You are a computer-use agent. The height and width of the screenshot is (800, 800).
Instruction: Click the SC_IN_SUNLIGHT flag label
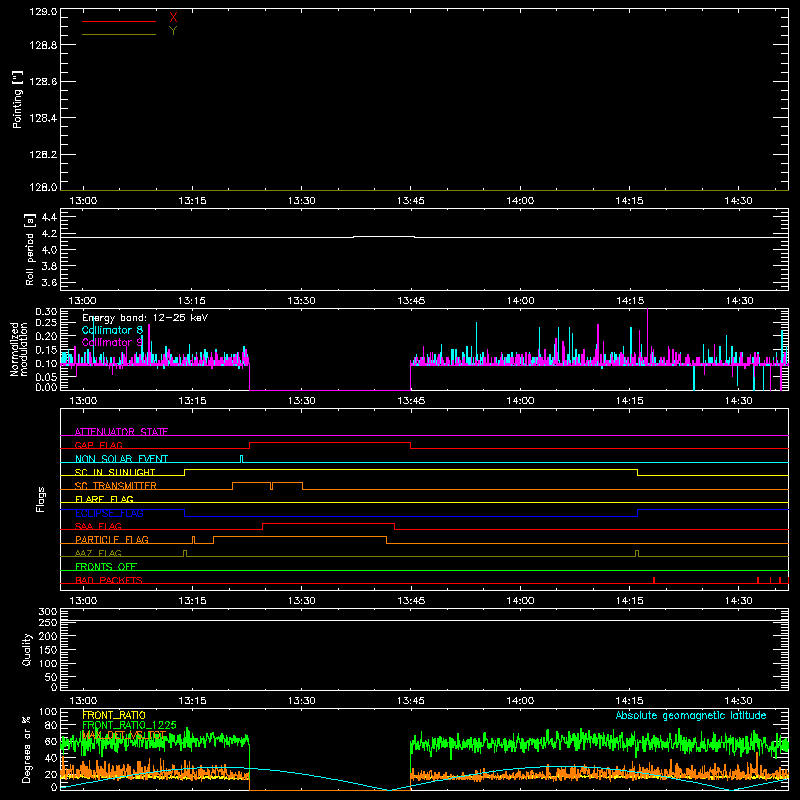(x=115, y=472)
